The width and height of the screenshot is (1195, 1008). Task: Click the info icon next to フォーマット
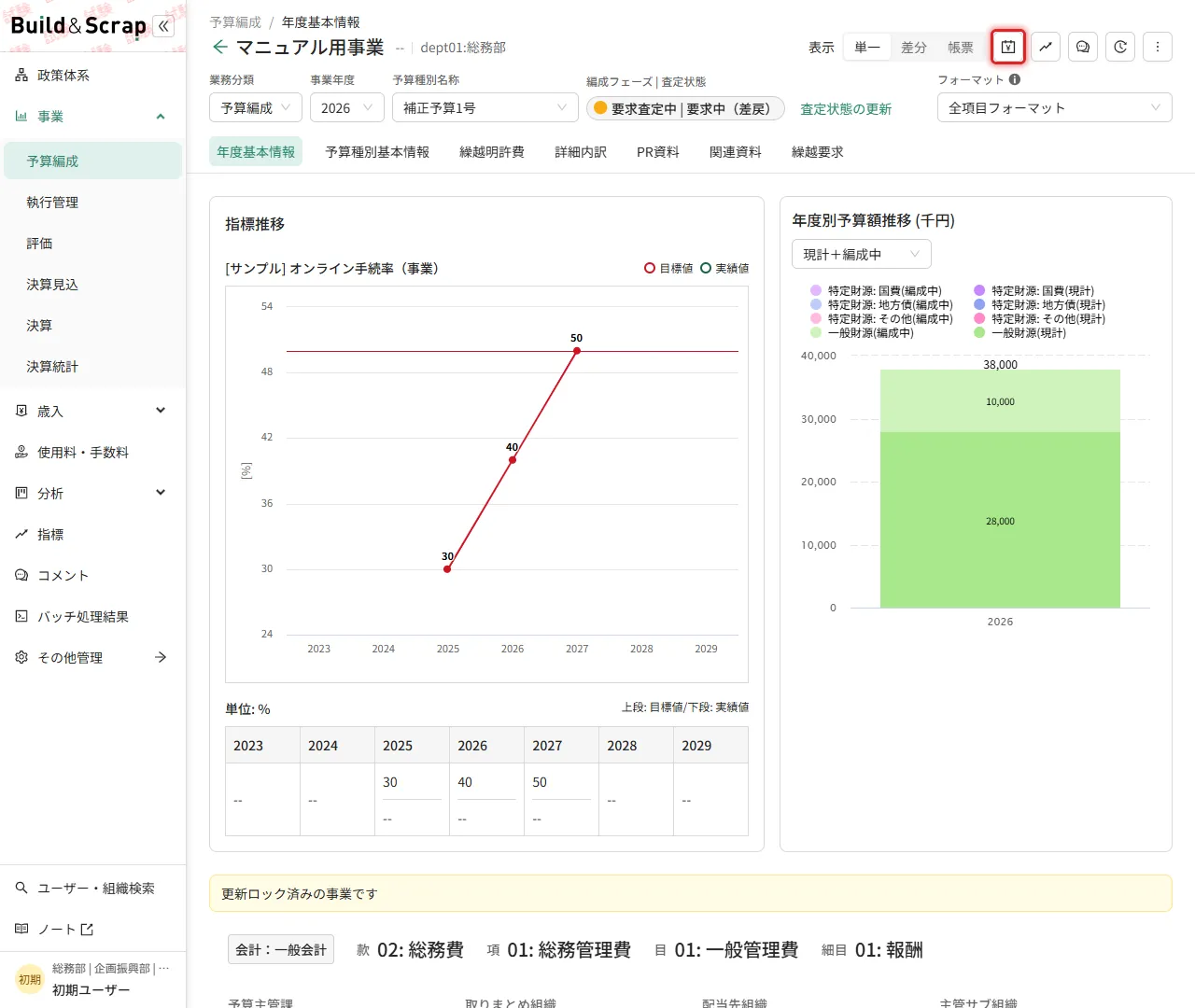(x=1015, y=80)
